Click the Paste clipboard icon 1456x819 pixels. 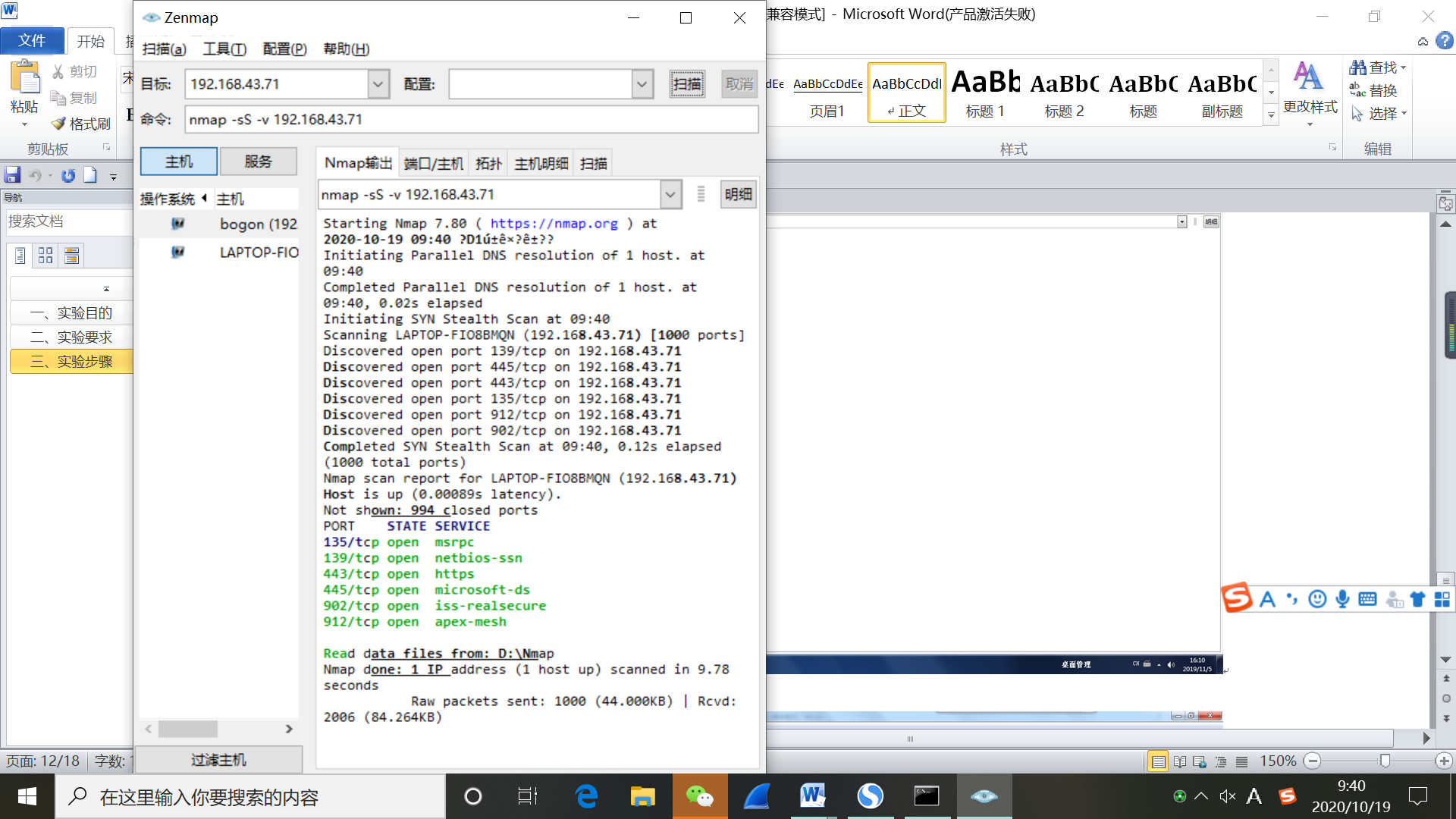coord(25,78)
